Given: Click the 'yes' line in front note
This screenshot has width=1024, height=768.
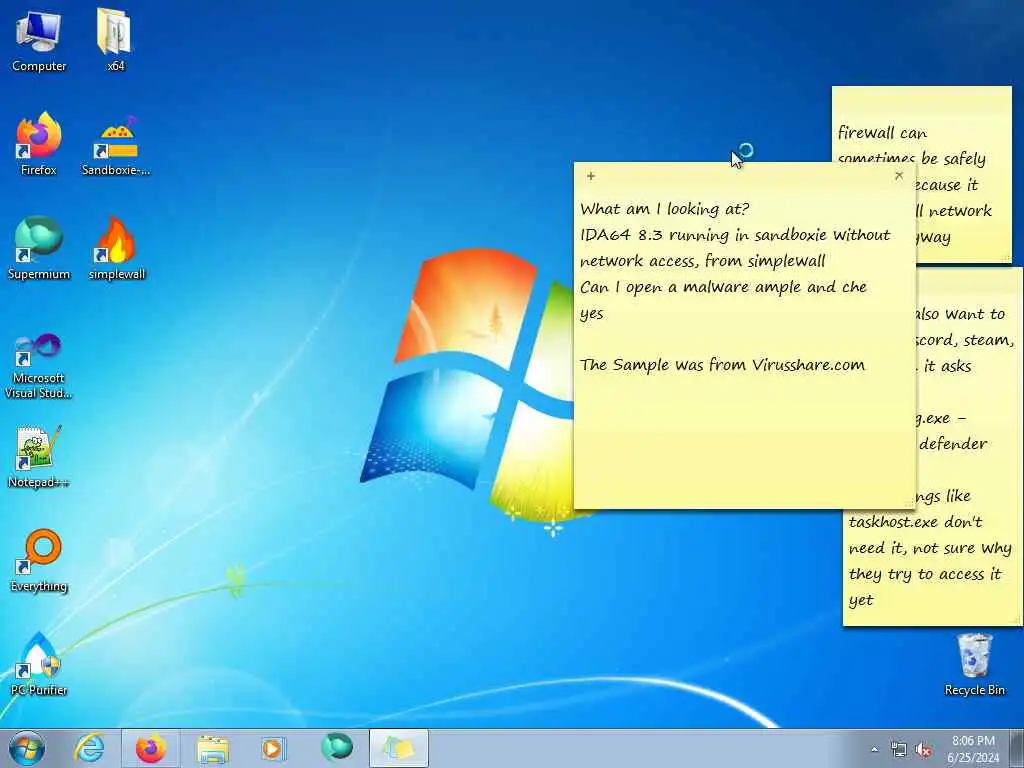Looking at the screenshot, I should pos(592,314).
